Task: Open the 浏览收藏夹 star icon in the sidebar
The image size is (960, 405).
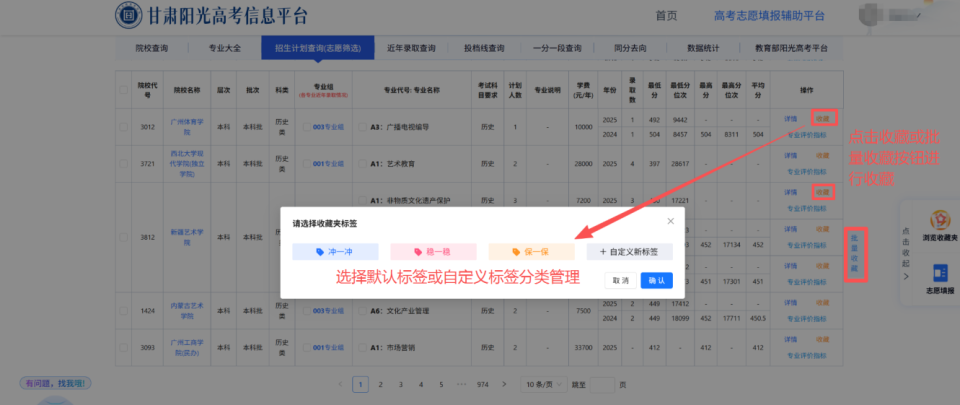Action: (940, 219)
